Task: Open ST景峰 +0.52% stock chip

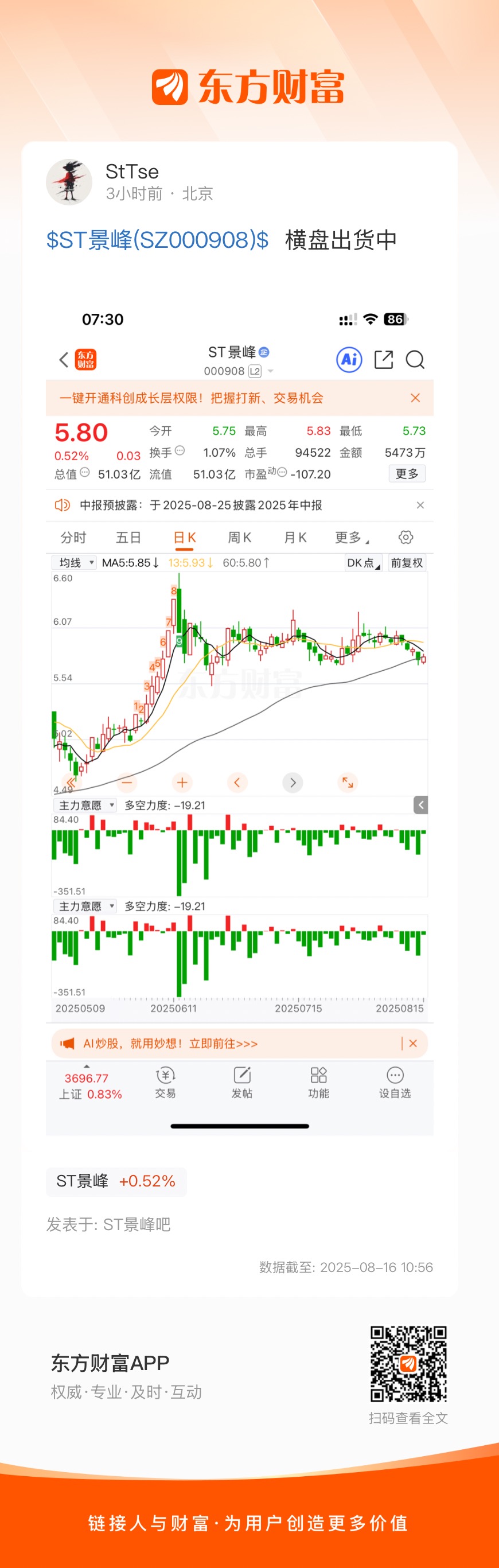Action: (116, 1181)
